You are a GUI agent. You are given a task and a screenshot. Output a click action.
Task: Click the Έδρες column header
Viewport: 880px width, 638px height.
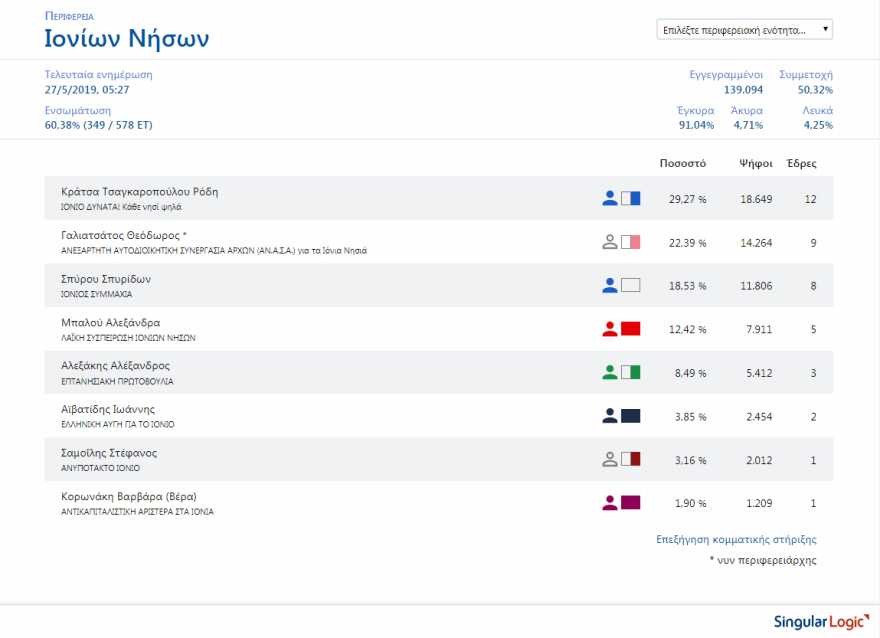point(802,163)
